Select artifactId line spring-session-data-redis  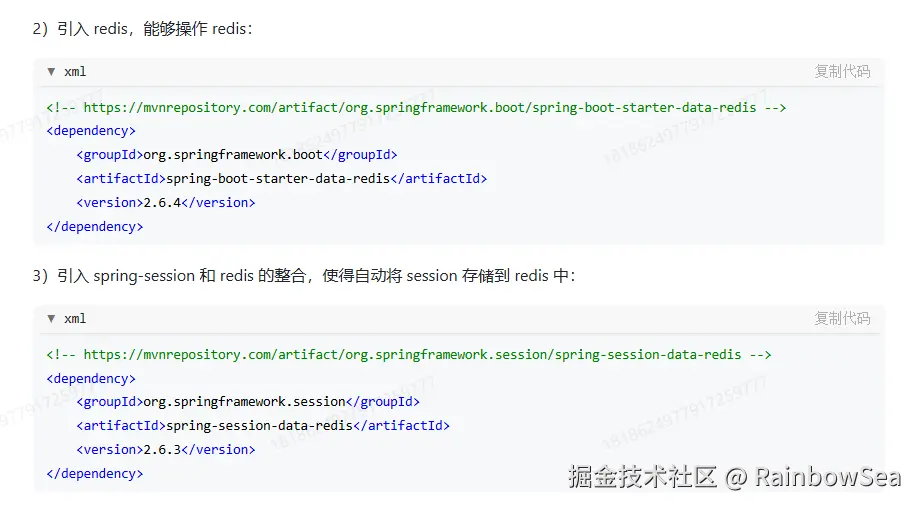pos(263,426)
